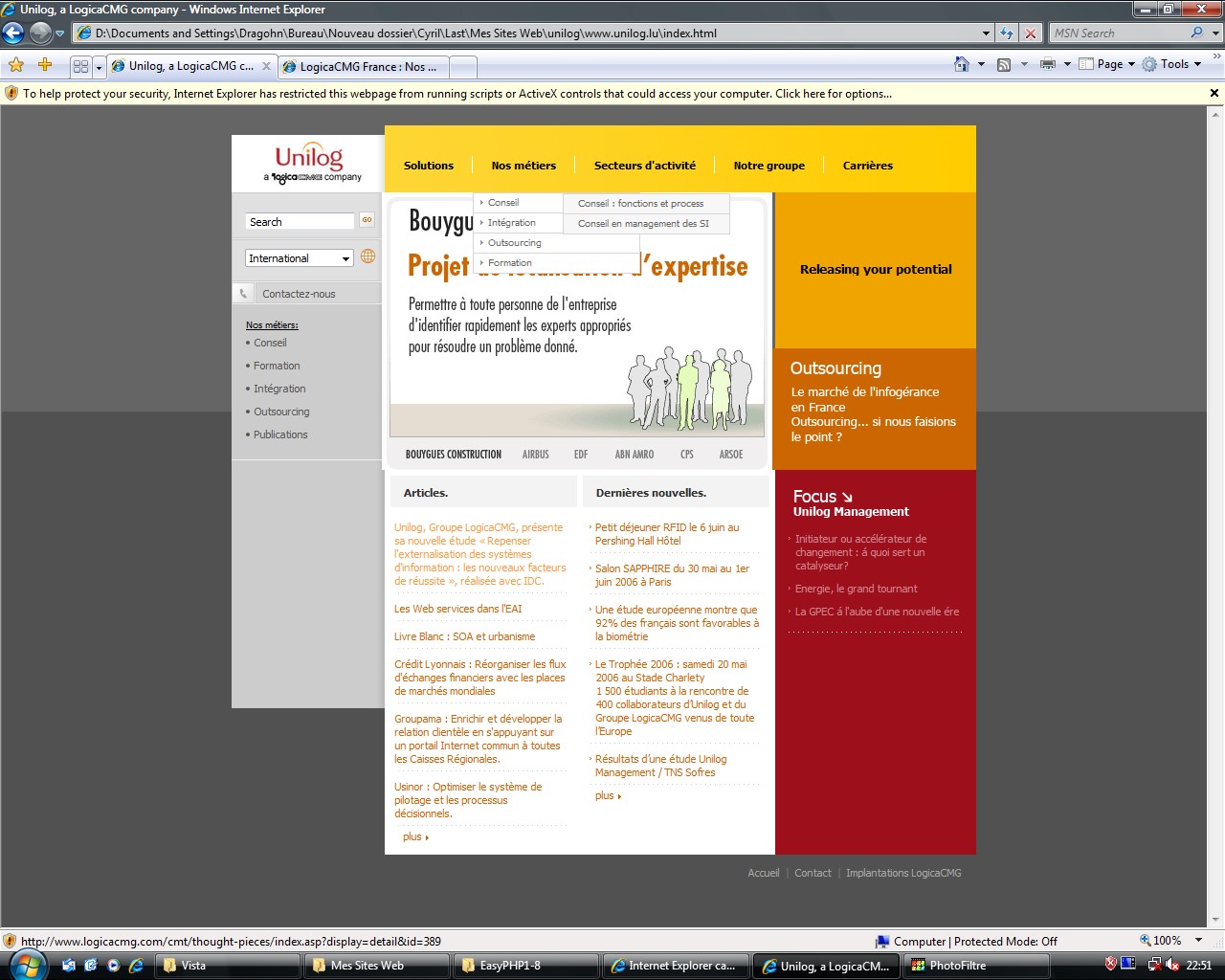The image size is (1225, 980).
Task: Open Publications in left sidebar
Action: (280, 434)
